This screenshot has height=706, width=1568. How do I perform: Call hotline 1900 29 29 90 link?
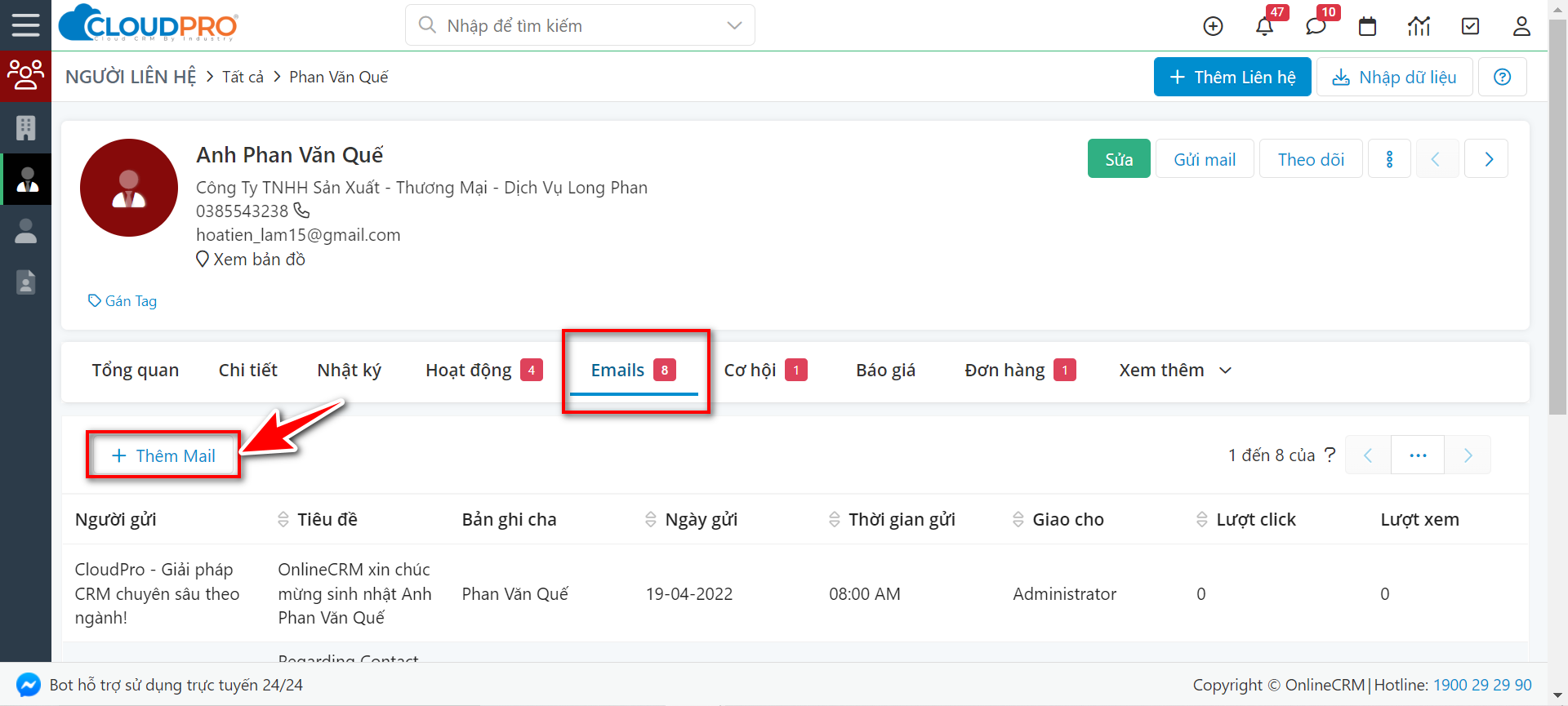tap(1482, 686)
